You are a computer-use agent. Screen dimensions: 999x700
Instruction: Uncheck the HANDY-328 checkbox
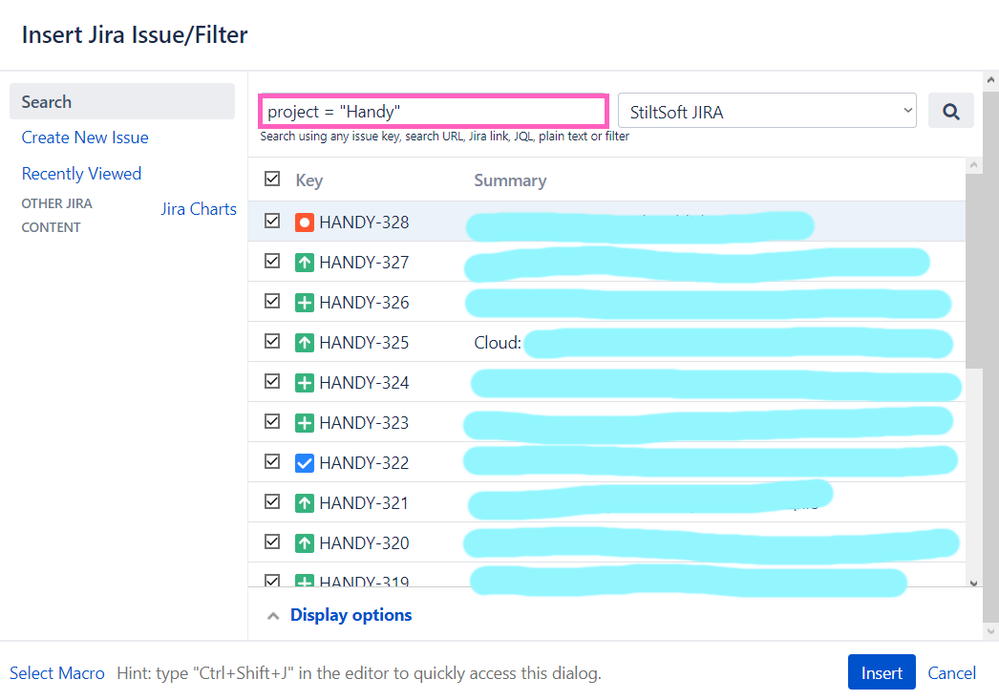(272, 221)
